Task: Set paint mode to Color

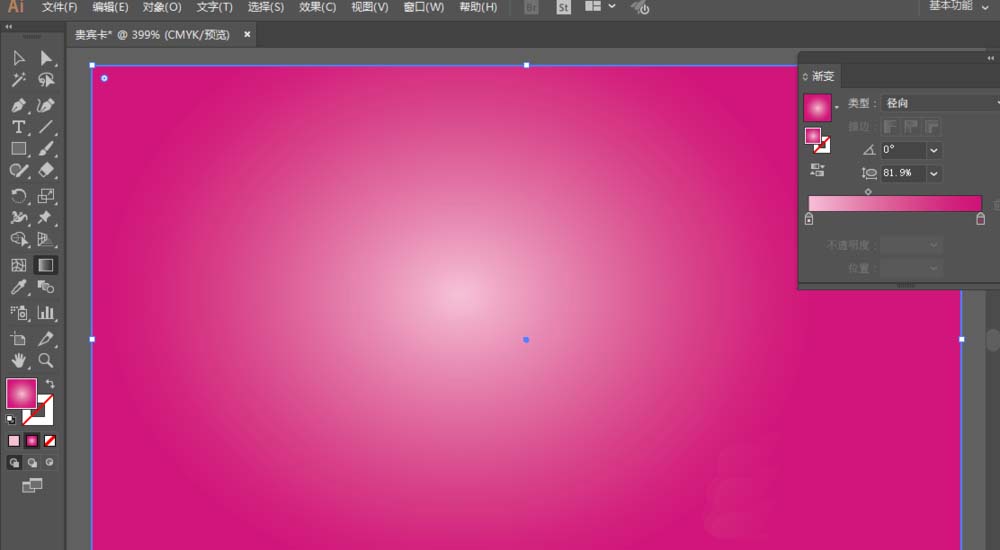Action: 14,441
